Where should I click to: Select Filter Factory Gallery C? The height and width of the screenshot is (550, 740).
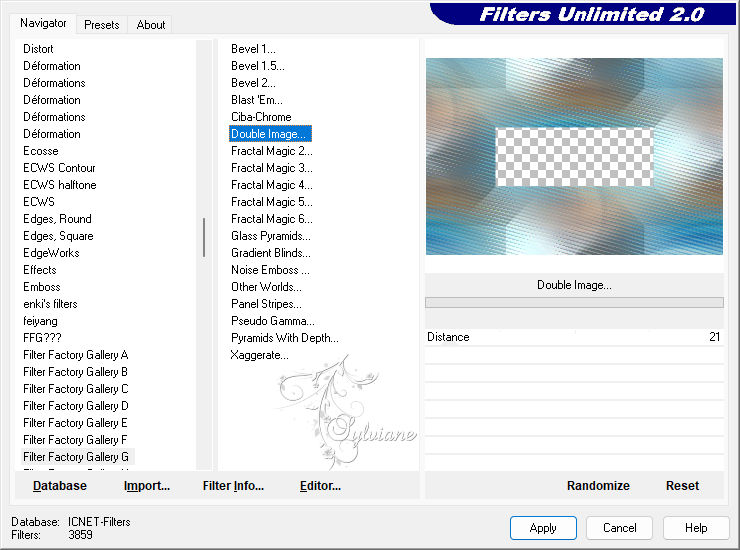(x=76, y=389)
